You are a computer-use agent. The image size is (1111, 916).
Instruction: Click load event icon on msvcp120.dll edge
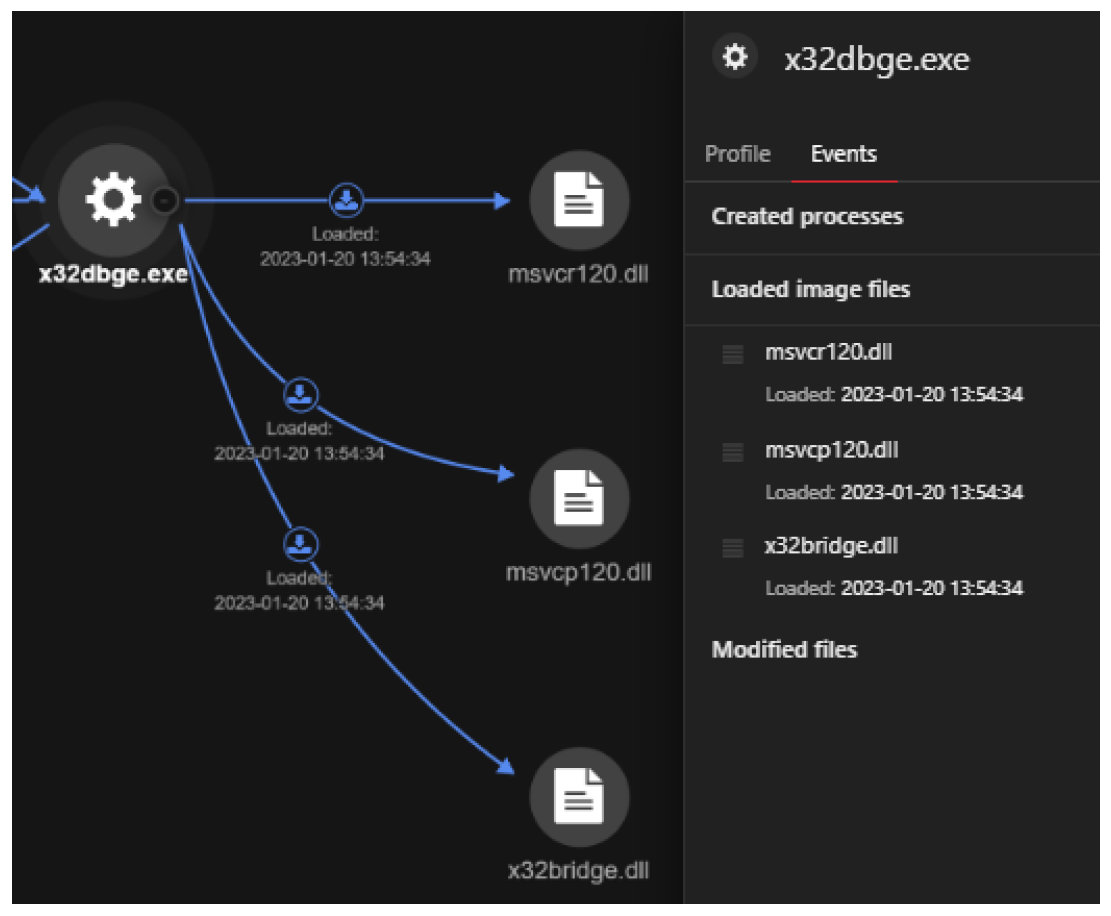(x=300, y=395)
